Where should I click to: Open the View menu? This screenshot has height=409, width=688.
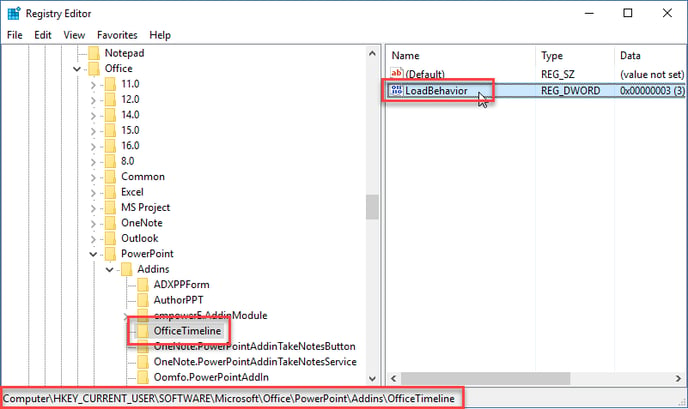click(x=74, y=35)
